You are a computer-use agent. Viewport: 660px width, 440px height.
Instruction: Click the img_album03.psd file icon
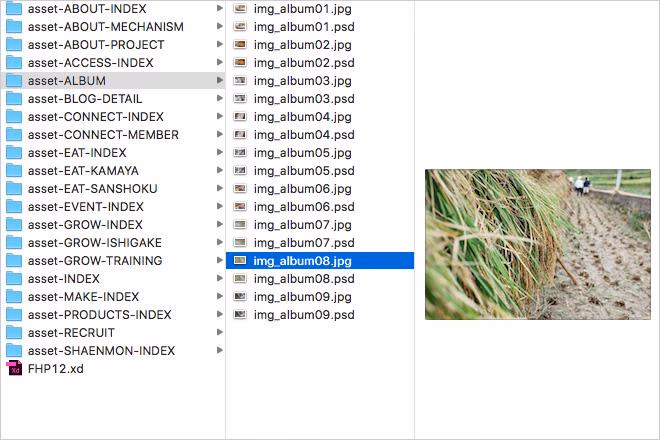coord(240,98)
